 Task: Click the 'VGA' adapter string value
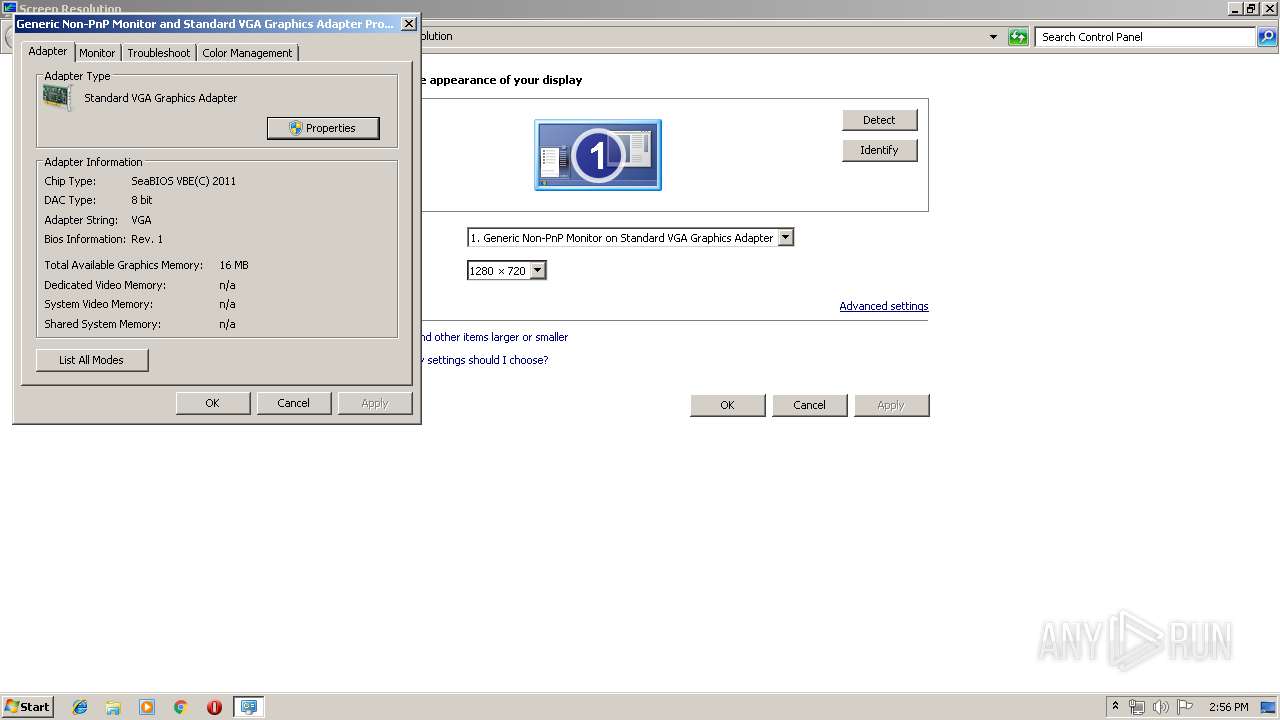point(141,220)
